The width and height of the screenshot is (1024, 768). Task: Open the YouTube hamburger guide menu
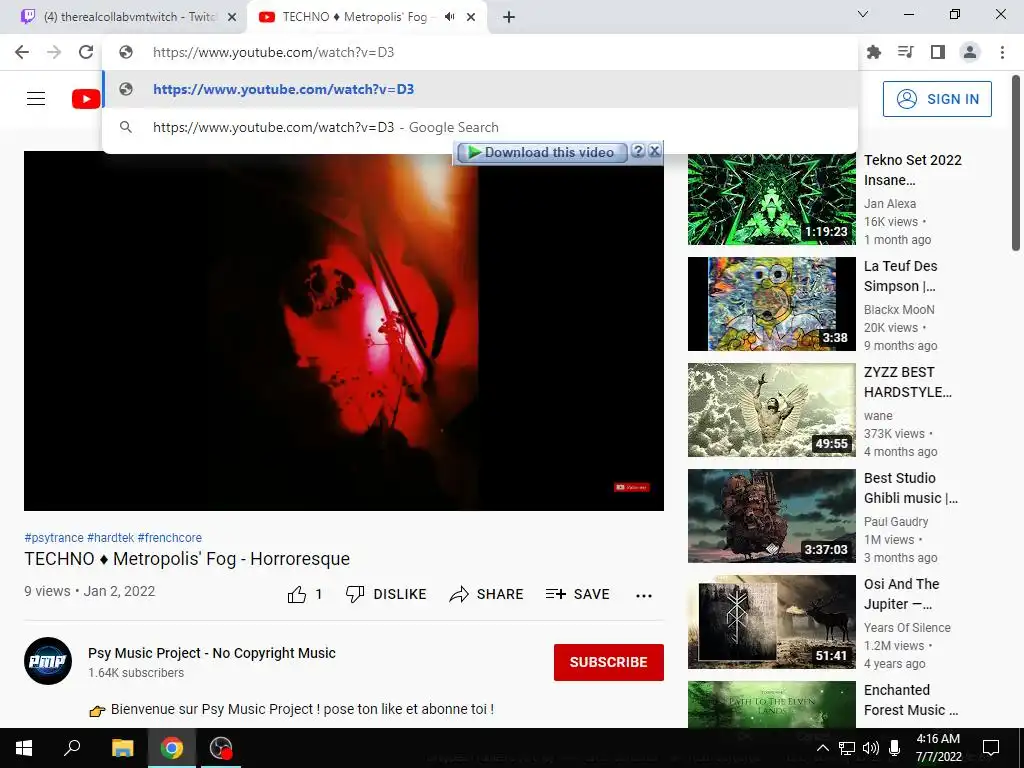coord(36,99)
